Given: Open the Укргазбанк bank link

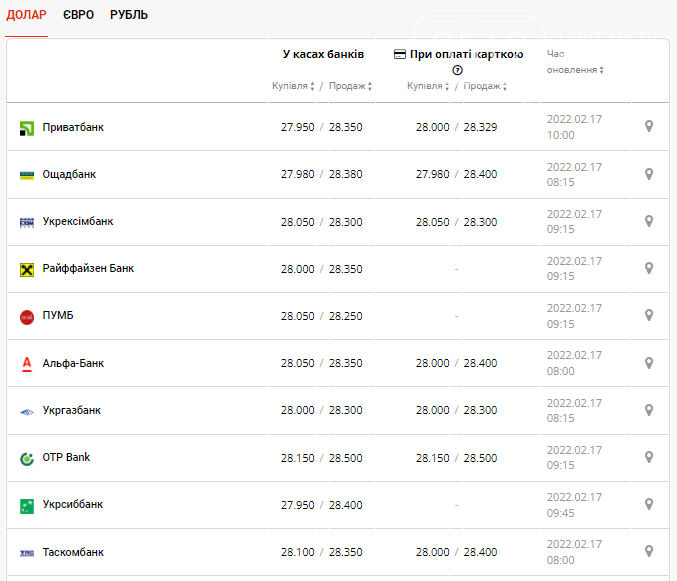Looking at the screenshot, I should pyautogui.click(x=72, y=410).
